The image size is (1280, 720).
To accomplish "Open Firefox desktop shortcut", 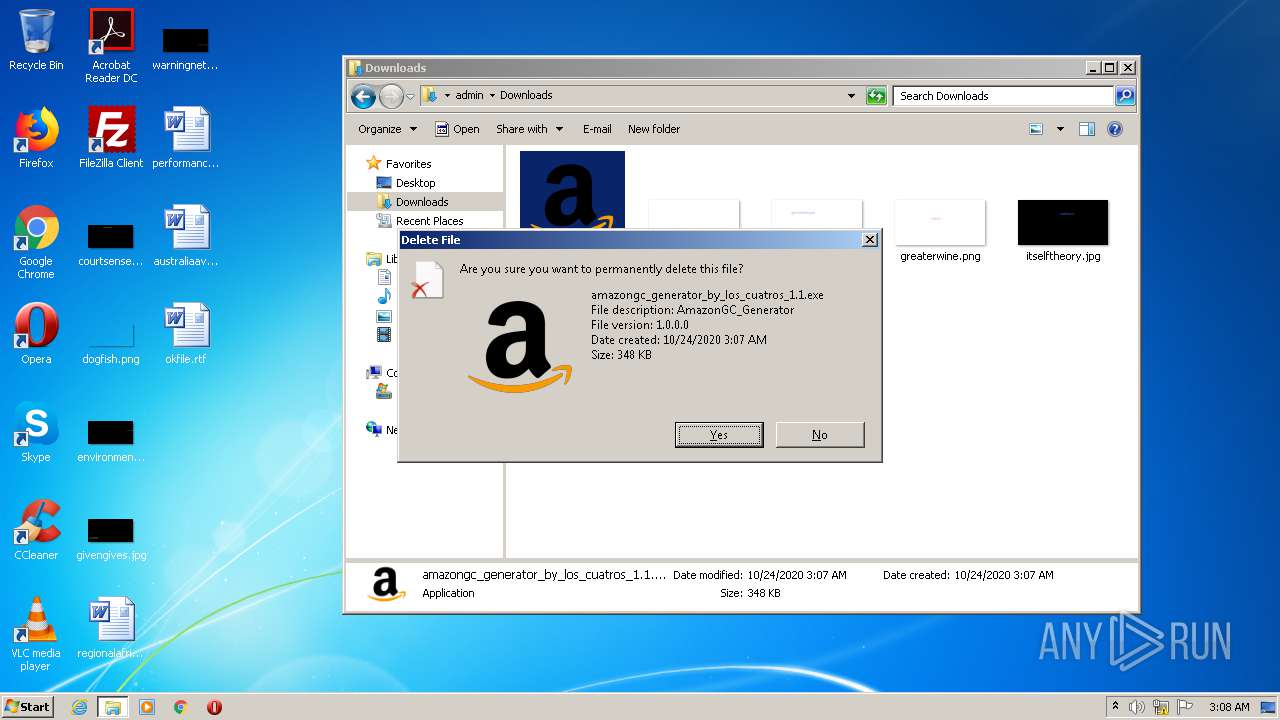I will coord(36,138).
